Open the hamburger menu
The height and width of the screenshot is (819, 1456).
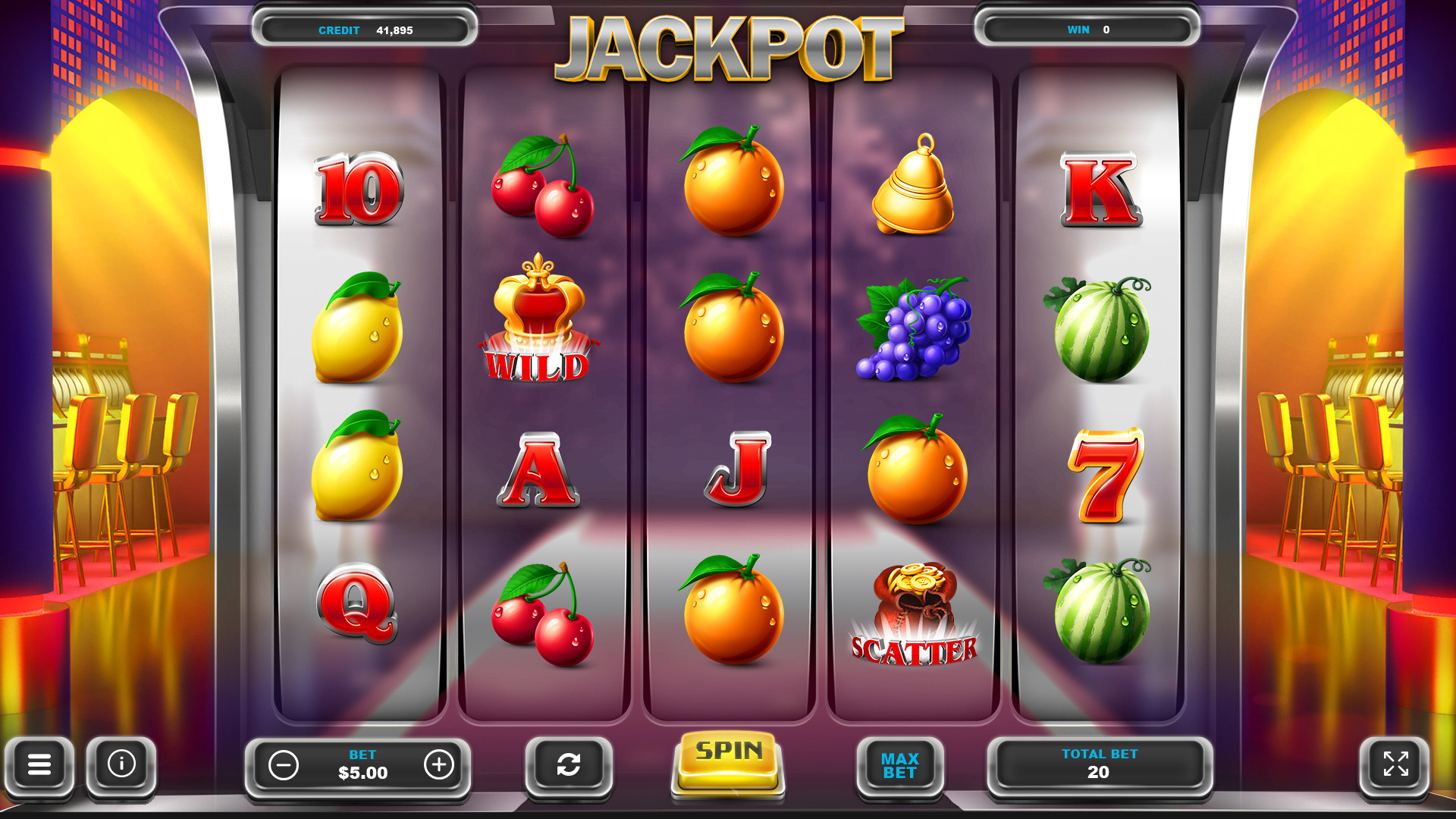pyautogui.click(x=39, y=764)
